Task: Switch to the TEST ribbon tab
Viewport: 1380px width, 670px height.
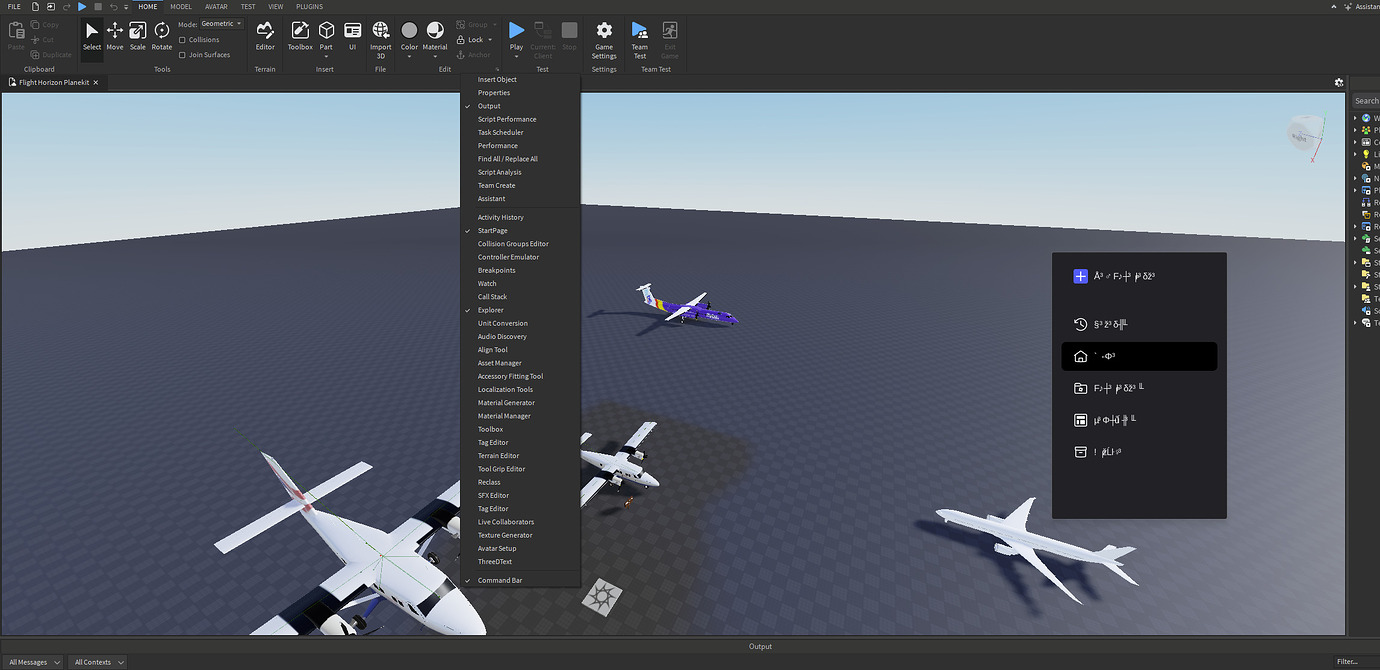Action: [x=248, y=7]
